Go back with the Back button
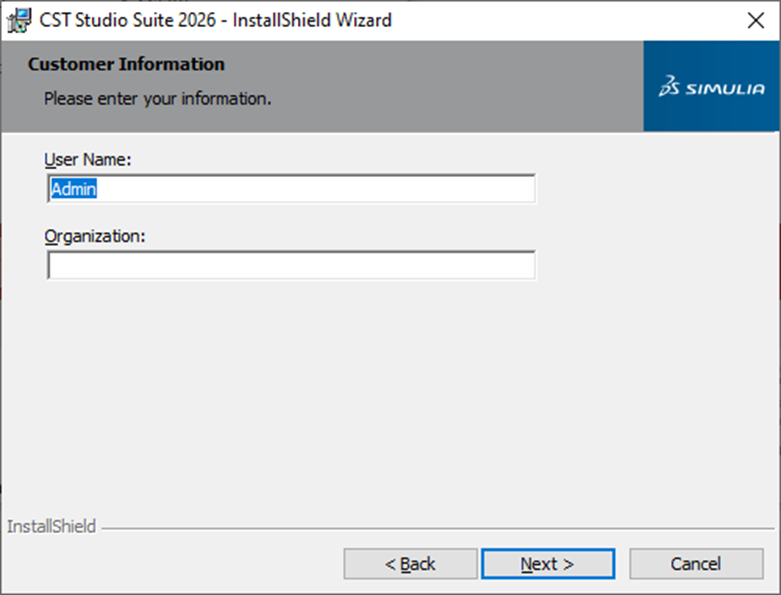781x595 pixels. pos(410,564)
